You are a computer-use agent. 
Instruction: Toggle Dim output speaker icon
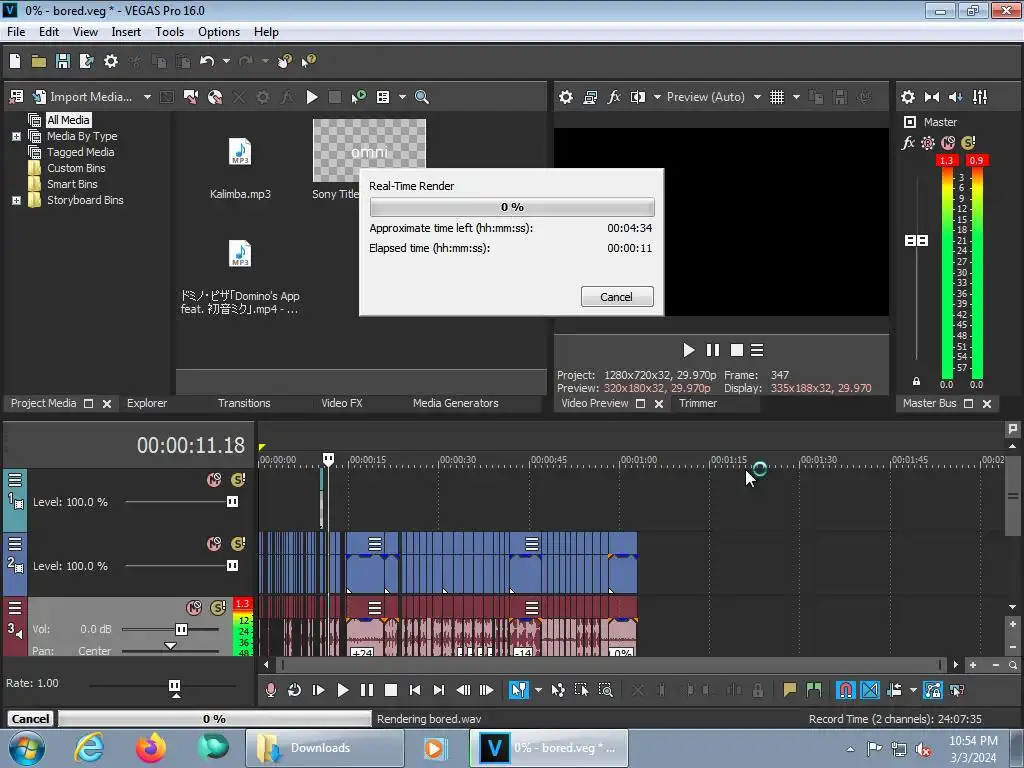pos(956,97)
